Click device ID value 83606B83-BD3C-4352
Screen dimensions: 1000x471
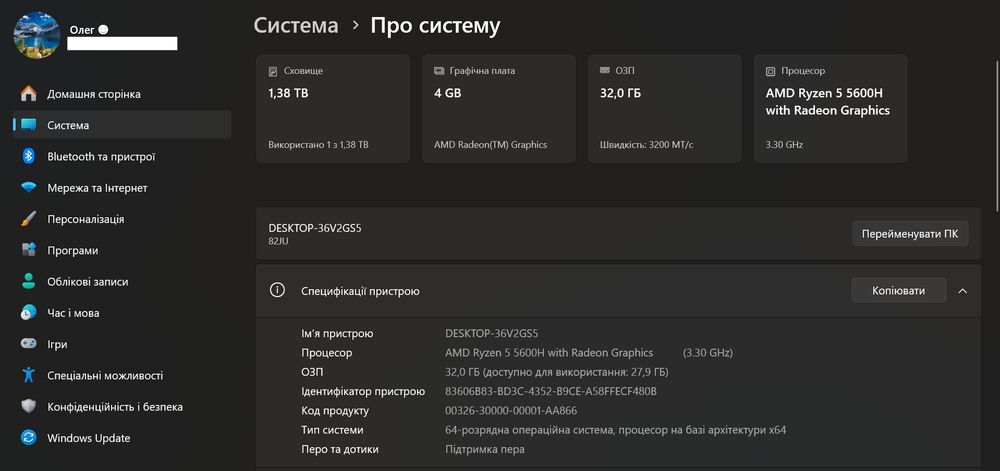pyautogui.click(x=551, y=391)
